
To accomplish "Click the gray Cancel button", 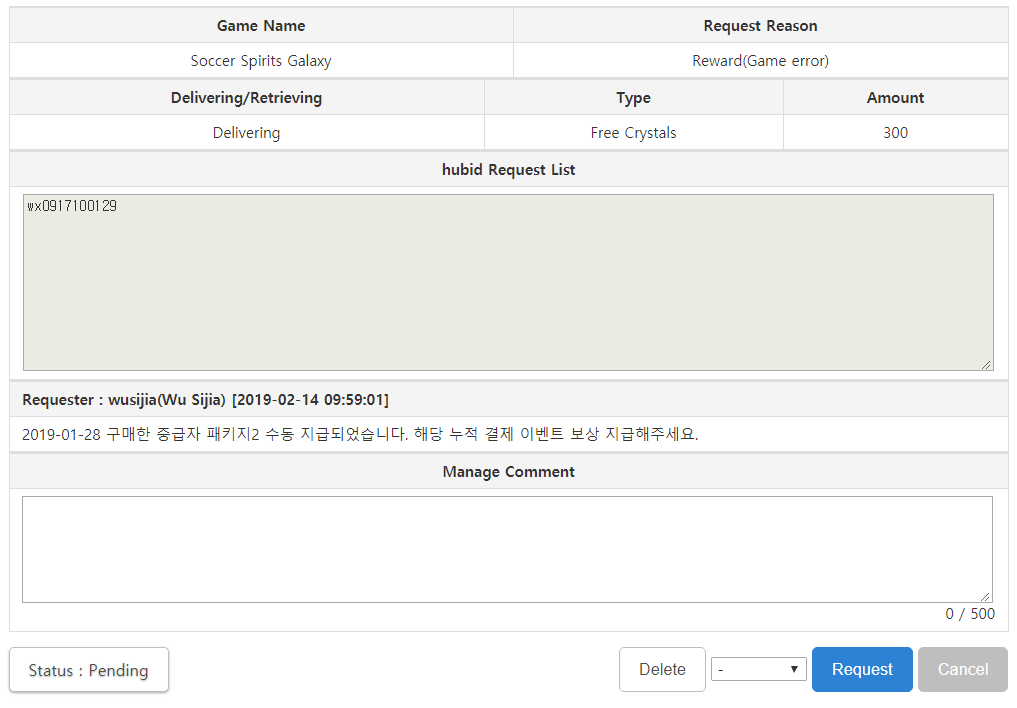I will pos(963,669).
